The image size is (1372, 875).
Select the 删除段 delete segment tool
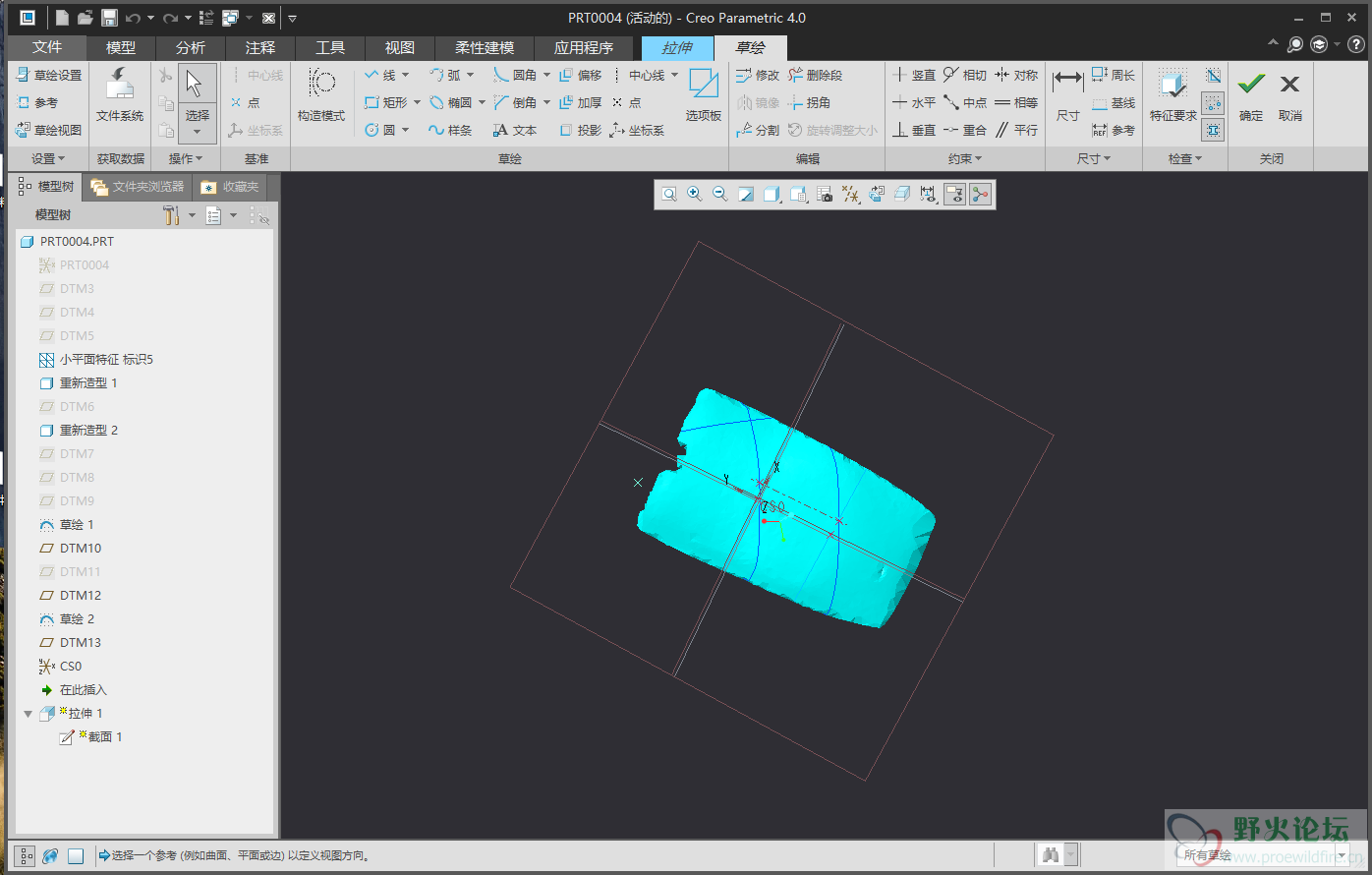[x=815, y=75]
